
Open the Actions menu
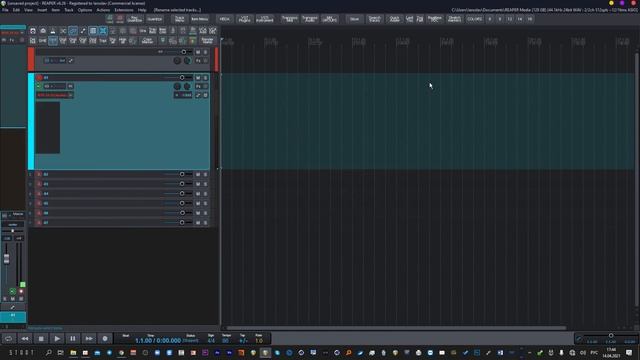[103, 10]
